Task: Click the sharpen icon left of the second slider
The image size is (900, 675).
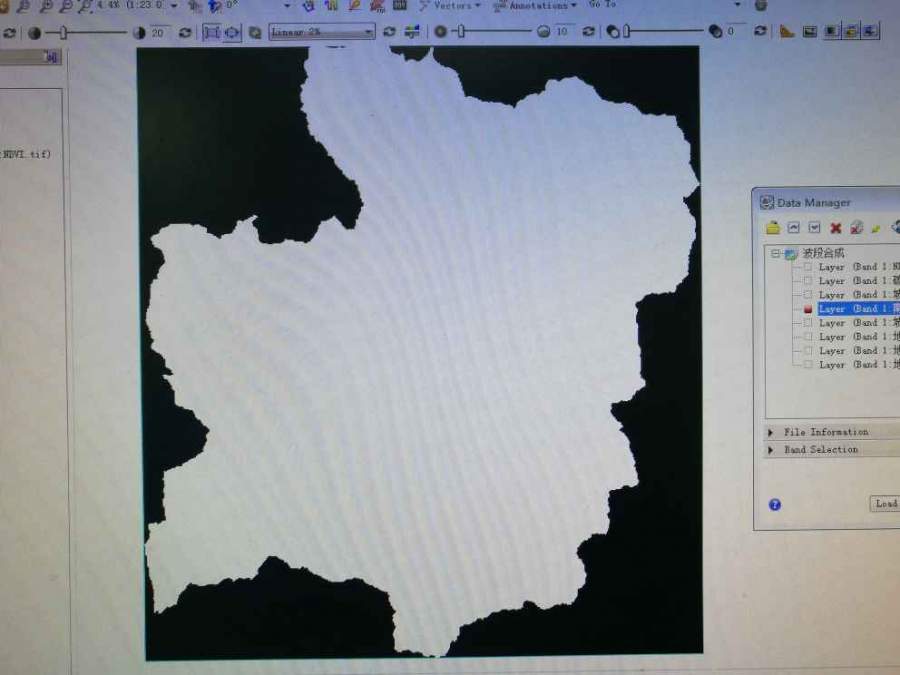Action: tap(440, 32)
